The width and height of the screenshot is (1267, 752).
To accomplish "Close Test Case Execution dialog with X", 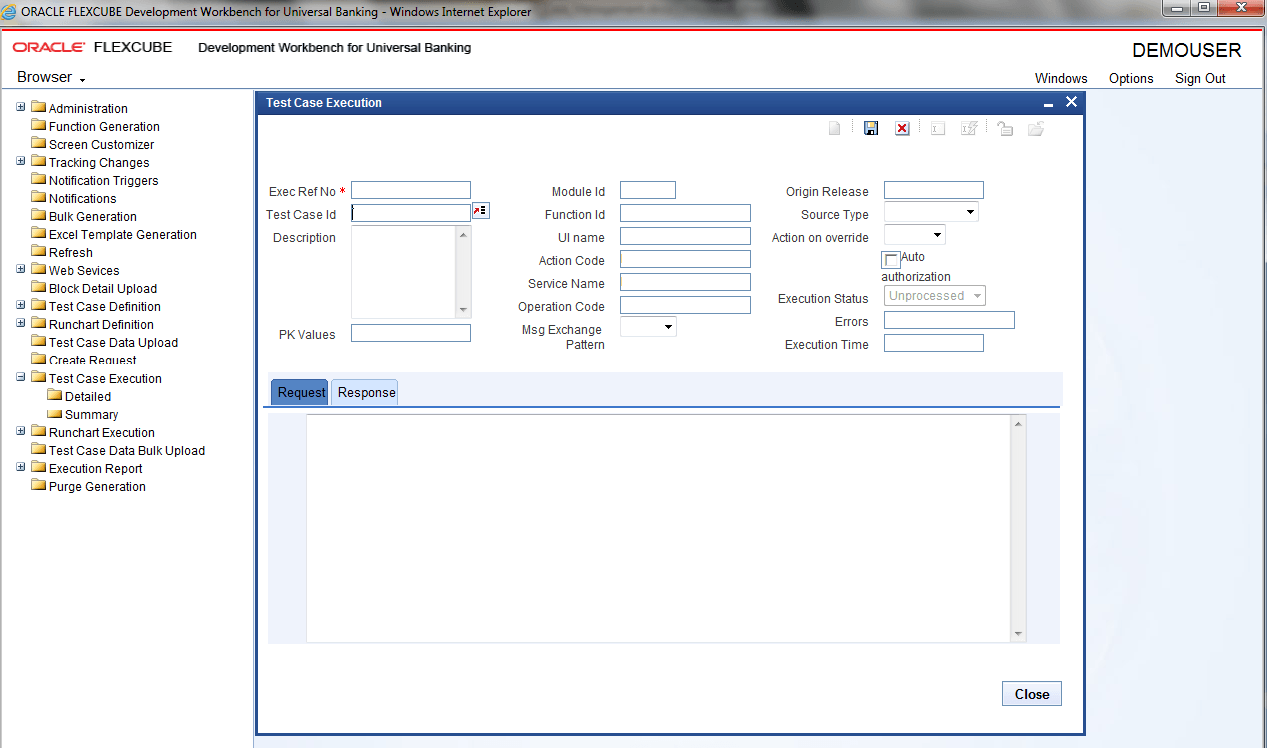I will [x=1071, y=102].
